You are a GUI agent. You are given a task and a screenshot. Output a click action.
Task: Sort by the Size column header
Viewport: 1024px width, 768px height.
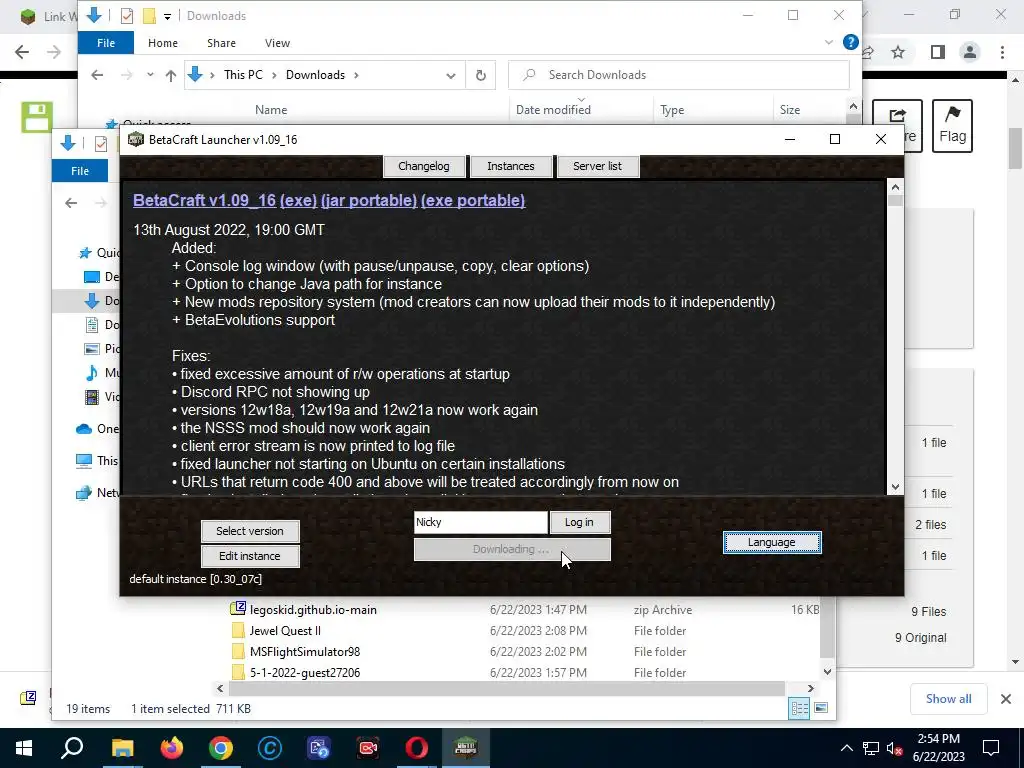pyautogui.click(x=790, y=110)
